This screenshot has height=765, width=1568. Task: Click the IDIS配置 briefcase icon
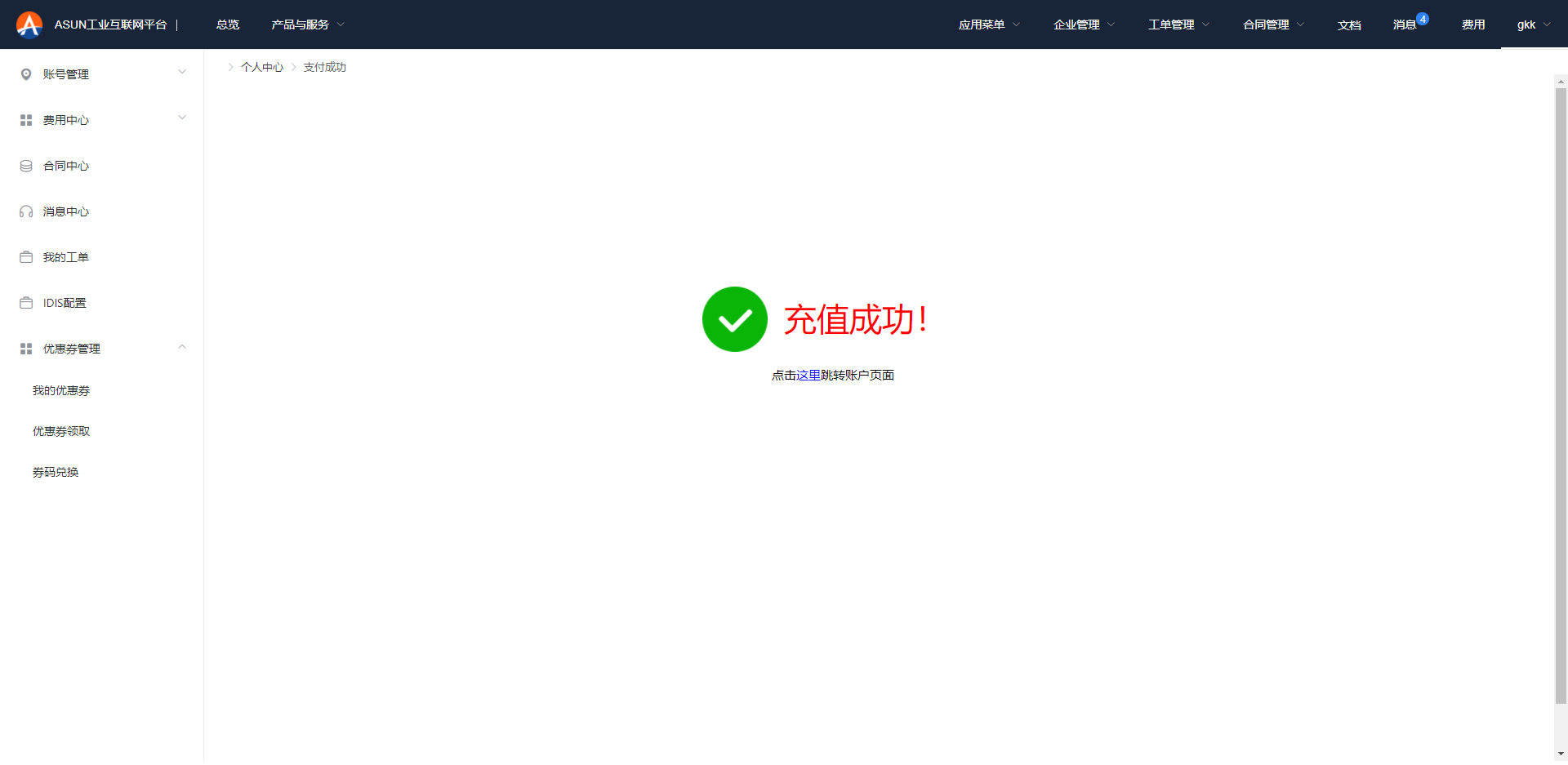click(26, 303)
